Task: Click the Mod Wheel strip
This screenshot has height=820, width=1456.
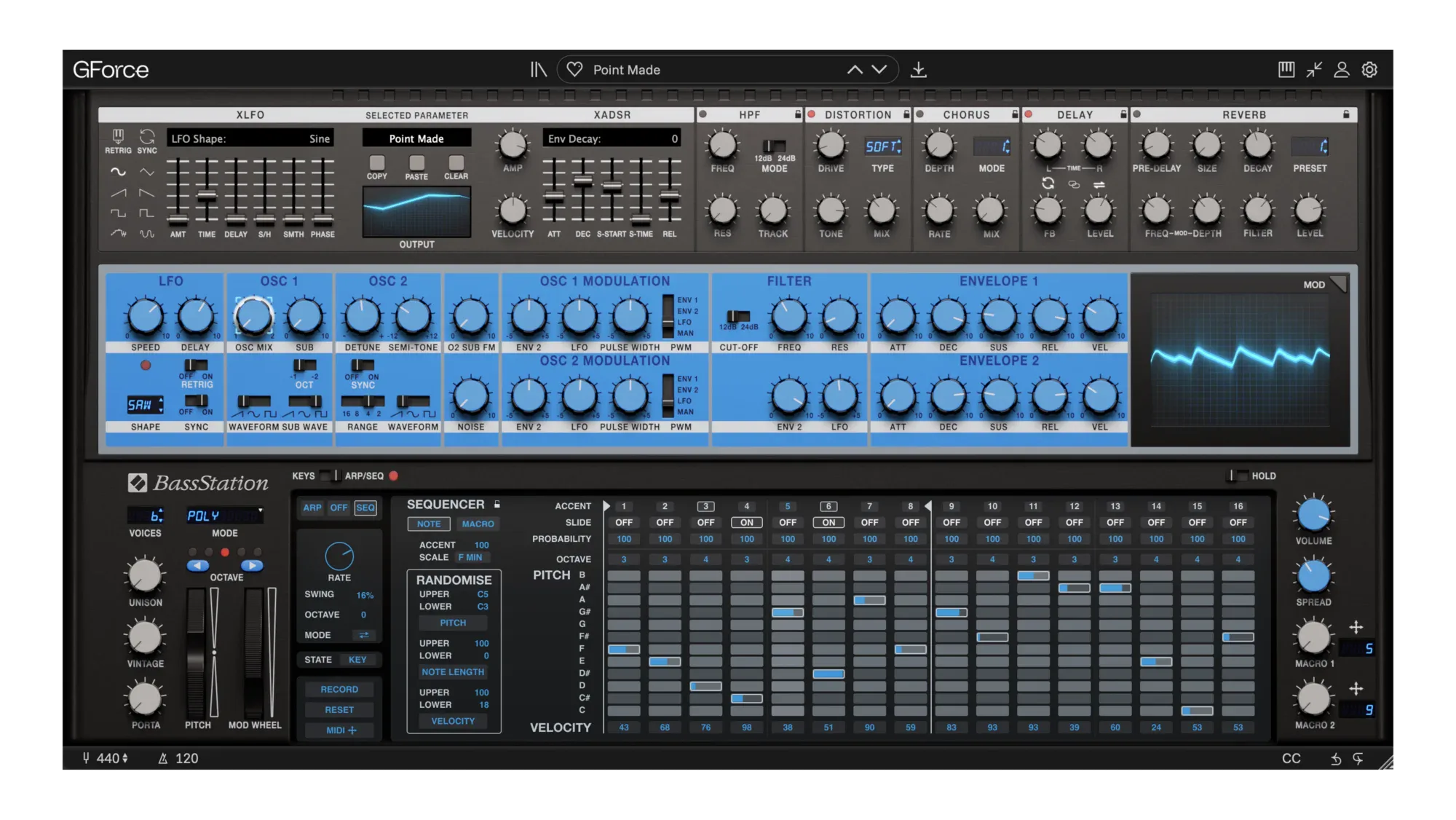Action: pyautogui.click(x=254, y=653)
